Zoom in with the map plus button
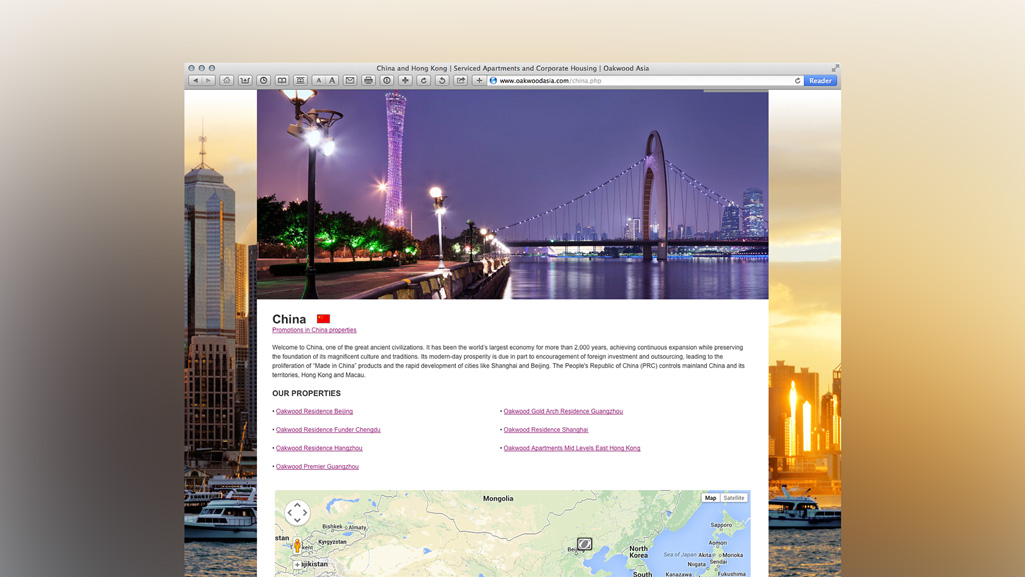The height and width of the screenshot is (577, 1025). (297, 565)
